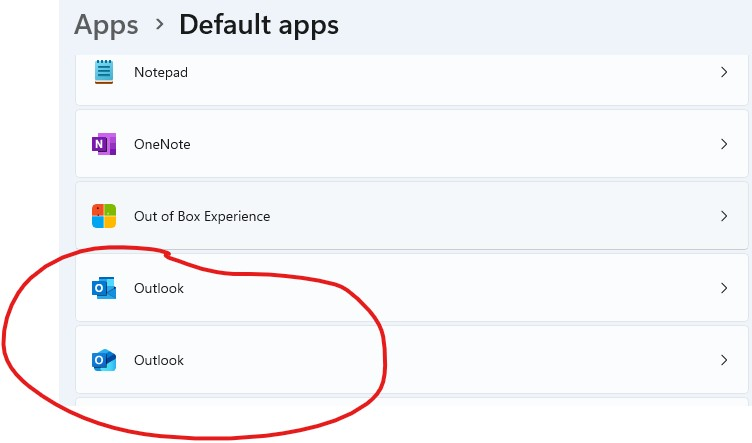Expand the OneNote row chevron
This screenshot has height=443, width=752.
click(724, 144)
